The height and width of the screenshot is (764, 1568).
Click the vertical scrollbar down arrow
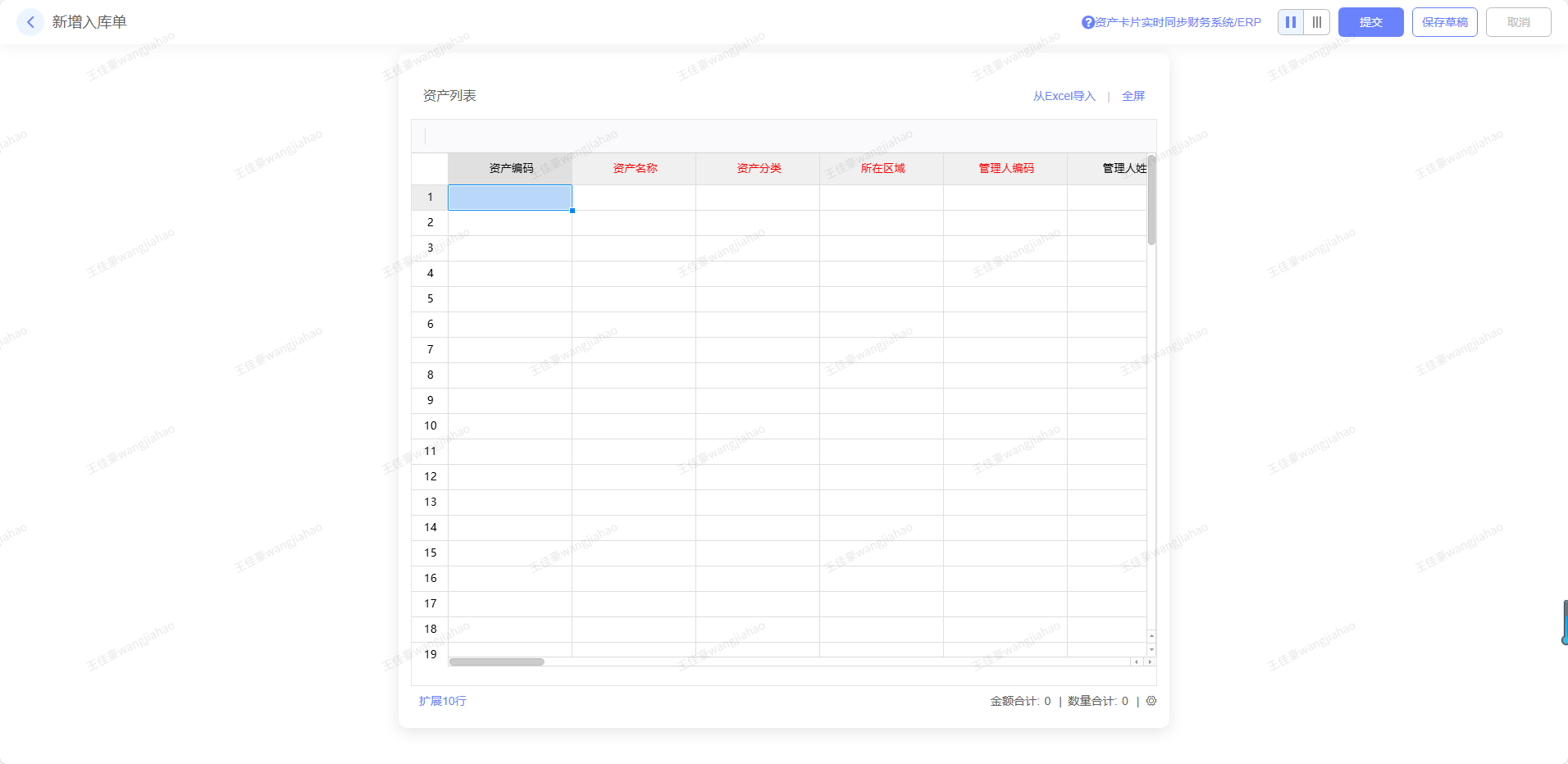1151,649
